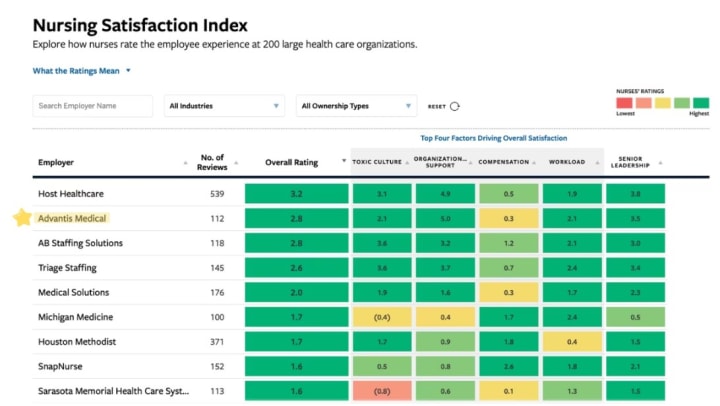Click SnapNurse's 0.5 toxic culture cell

pos(382,366)
